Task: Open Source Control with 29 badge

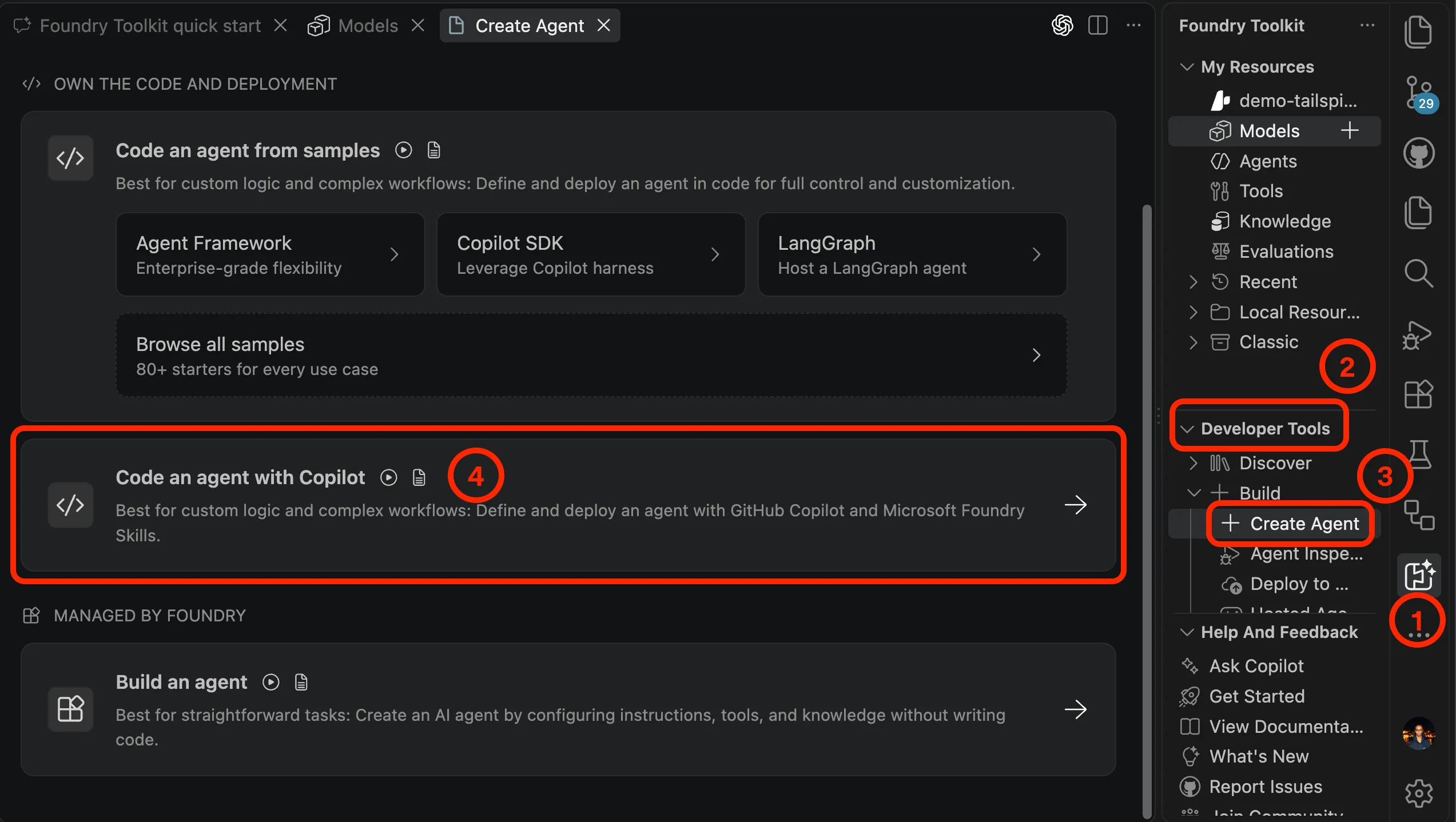Action: click(1419, 94)
